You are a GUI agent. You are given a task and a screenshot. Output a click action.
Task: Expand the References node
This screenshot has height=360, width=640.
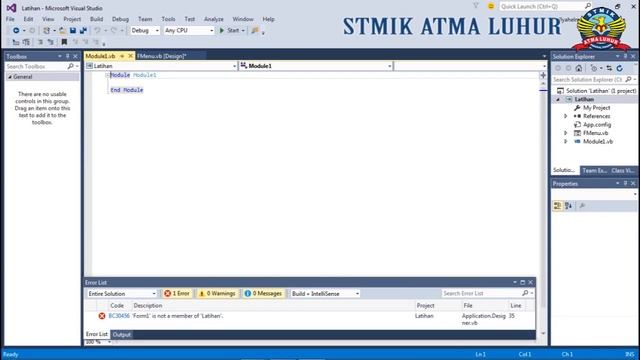pyautogui.click(x=566, y=116)
